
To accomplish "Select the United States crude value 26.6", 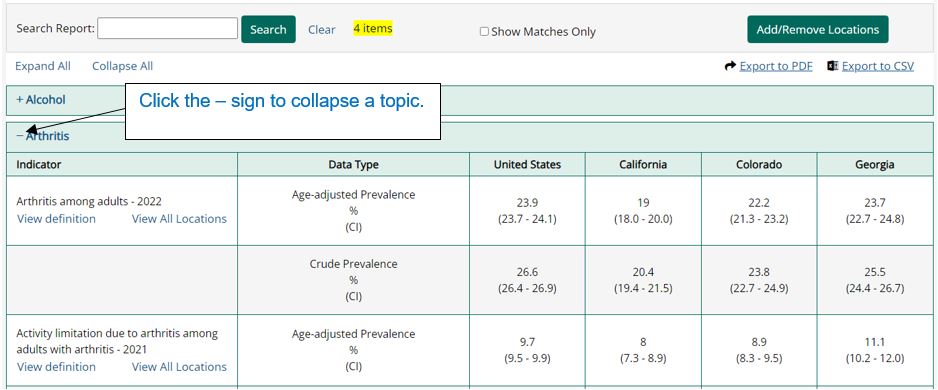I will [527, 272].
